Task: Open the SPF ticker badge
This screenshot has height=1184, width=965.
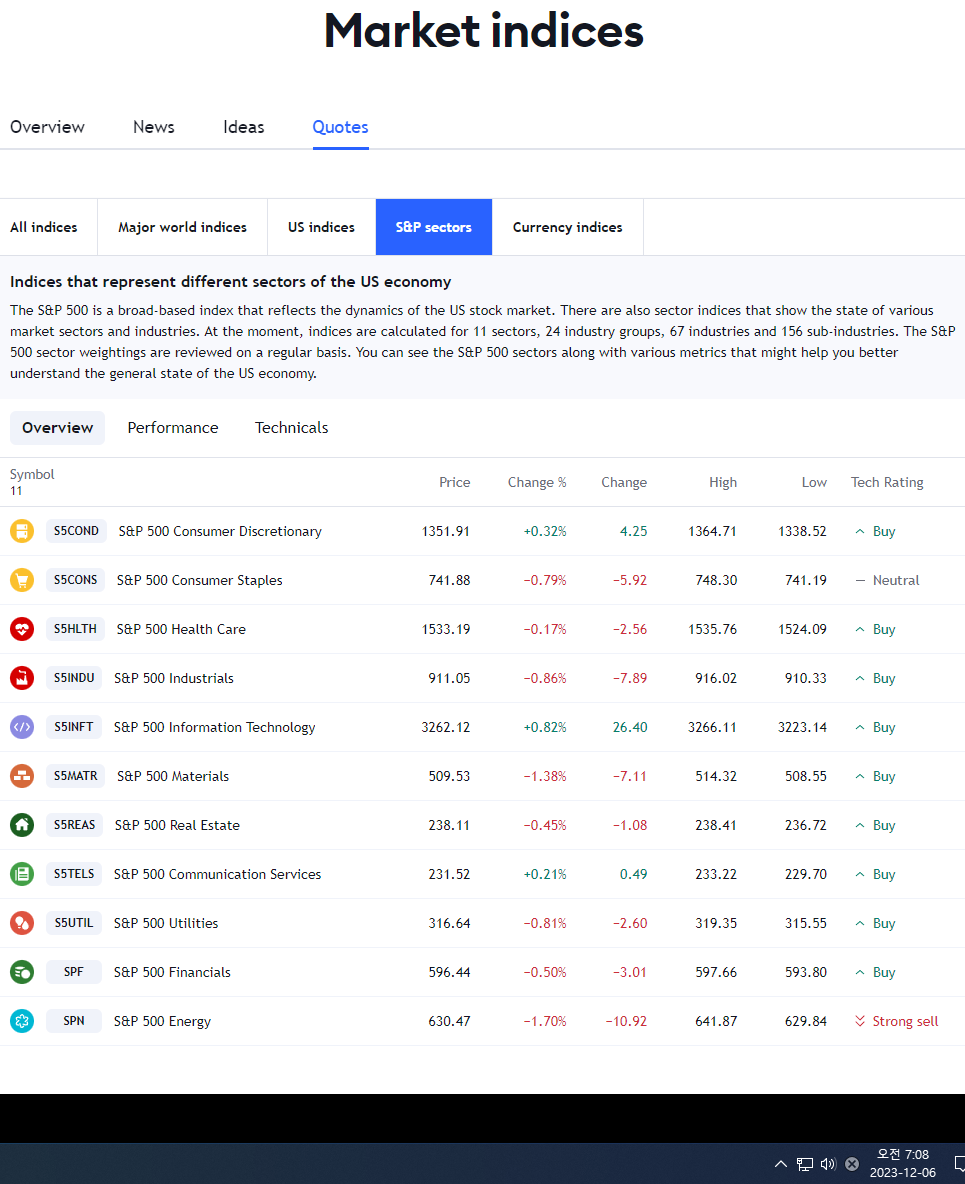Action: point(74,972)
